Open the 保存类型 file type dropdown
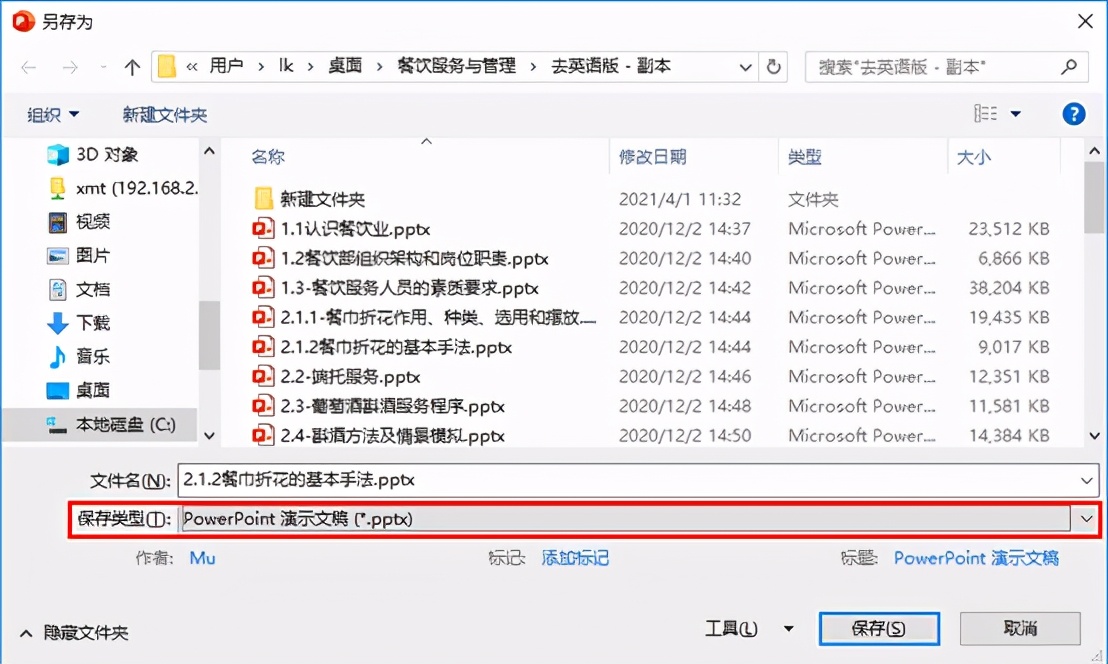The width and height of the screenshot is (1108, 664). [x=1086, y=518]
